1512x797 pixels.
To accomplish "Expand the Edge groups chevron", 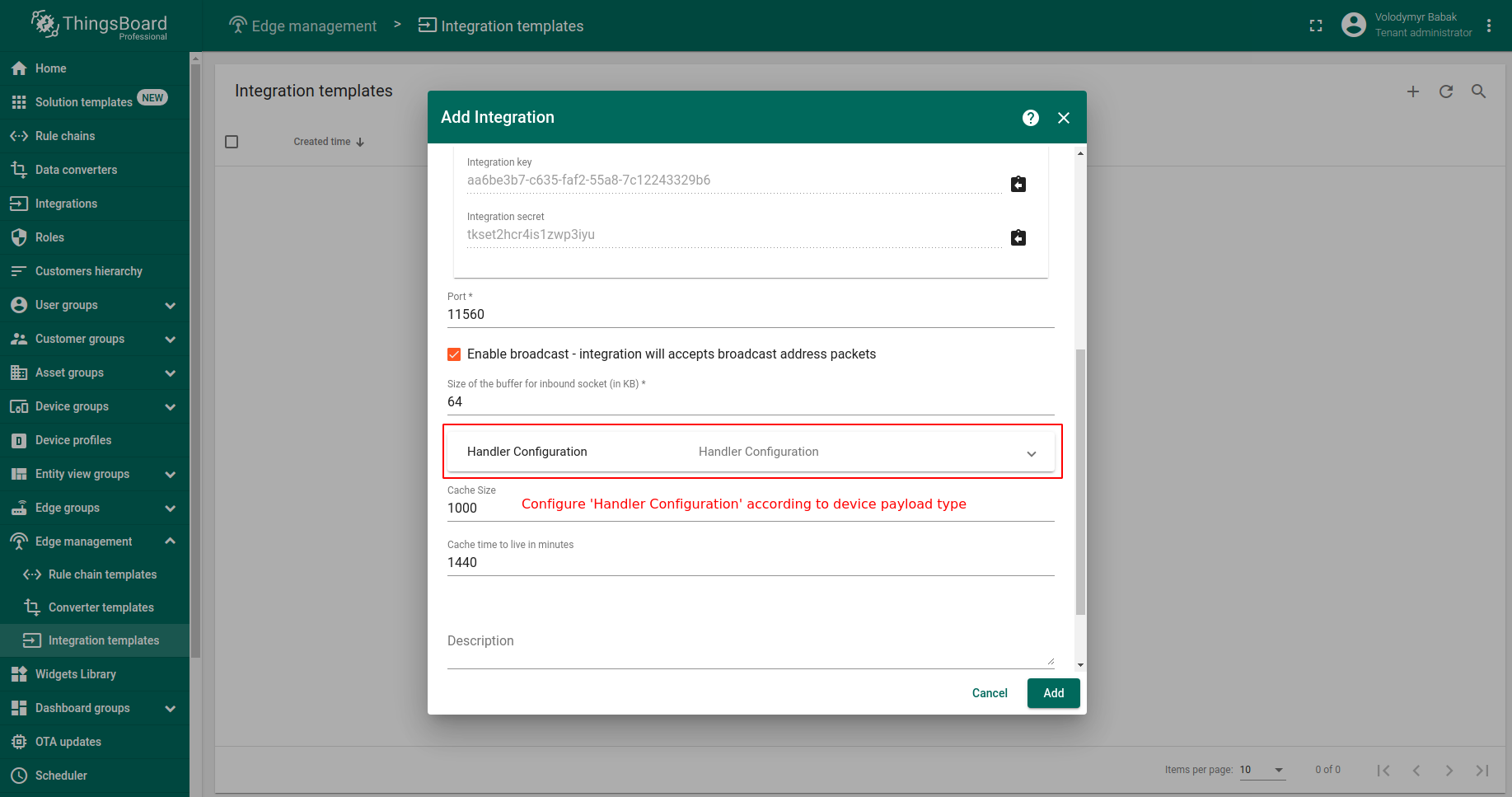I will coord(171,509).
